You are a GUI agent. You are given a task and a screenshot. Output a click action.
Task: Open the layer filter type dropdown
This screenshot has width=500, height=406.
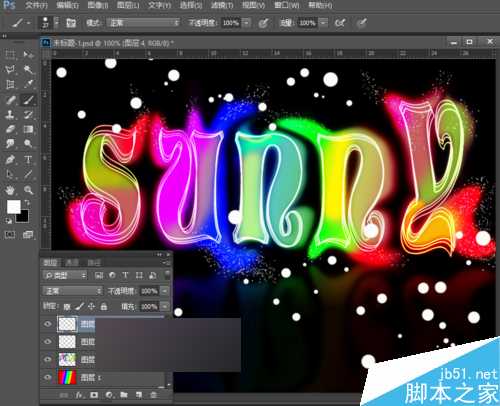(x=65, y=275)
